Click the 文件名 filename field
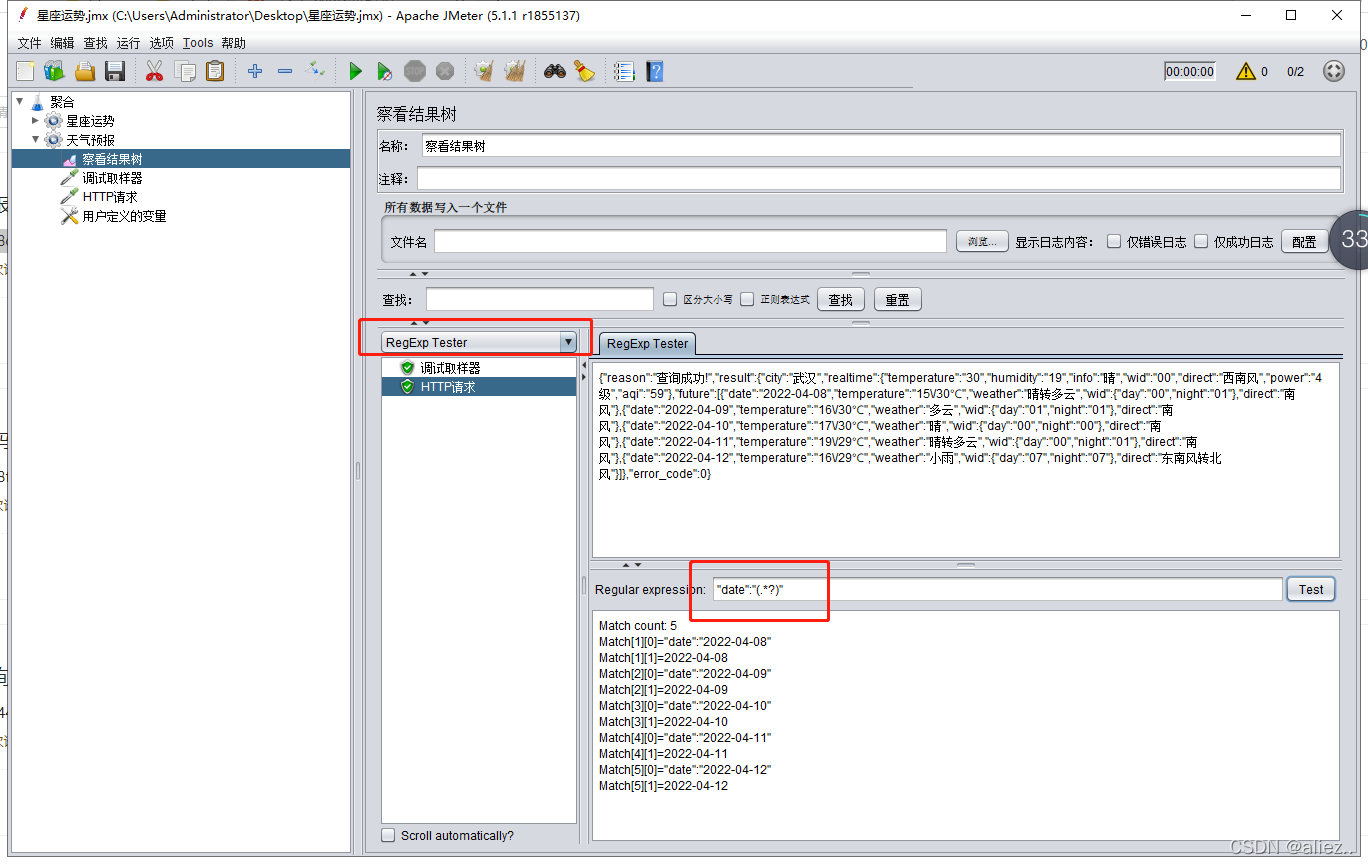The width and height of the screenshot is (1368, 864). pos(690,242)
